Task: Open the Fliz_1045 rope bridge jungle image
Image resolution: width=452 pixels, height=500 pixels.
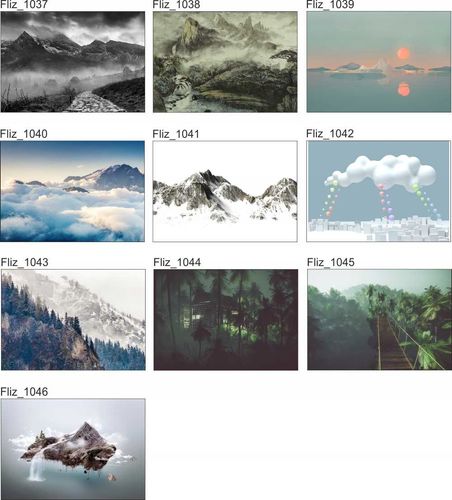Action: click(x=379, y=320)
